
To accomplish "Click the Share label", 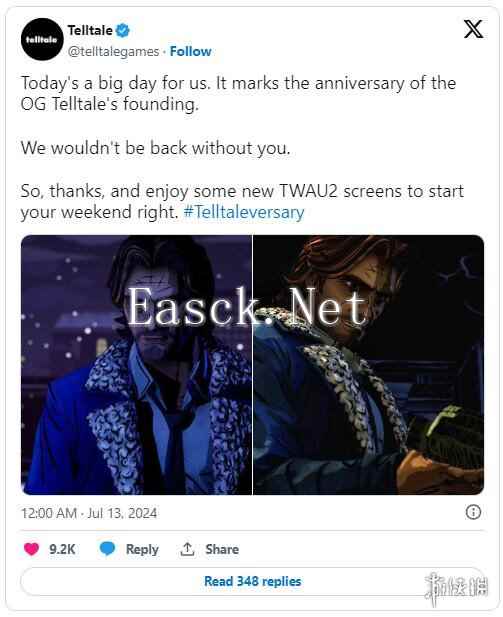I will coord(222,549).
